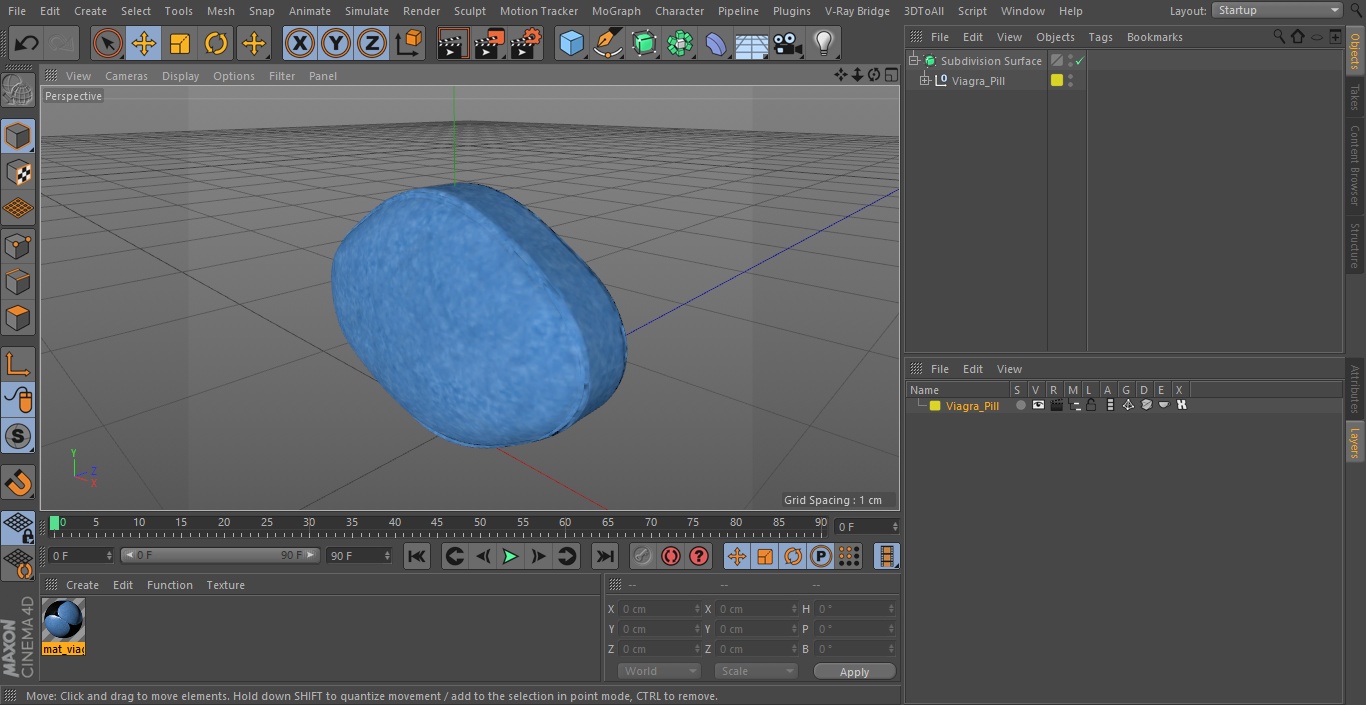
Task: Click Render View clapperboard icon
Action: point(453,43)
